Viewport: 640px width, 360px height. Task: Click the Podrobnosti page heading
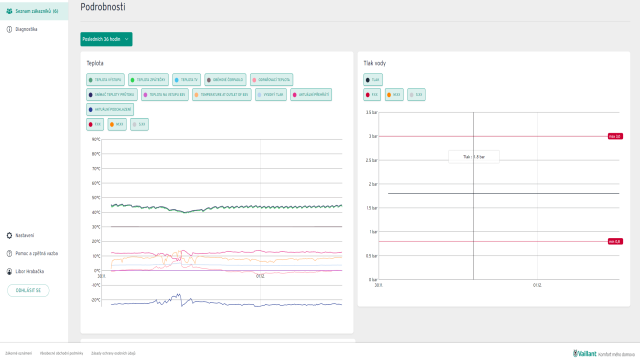[x=103, y=7]
